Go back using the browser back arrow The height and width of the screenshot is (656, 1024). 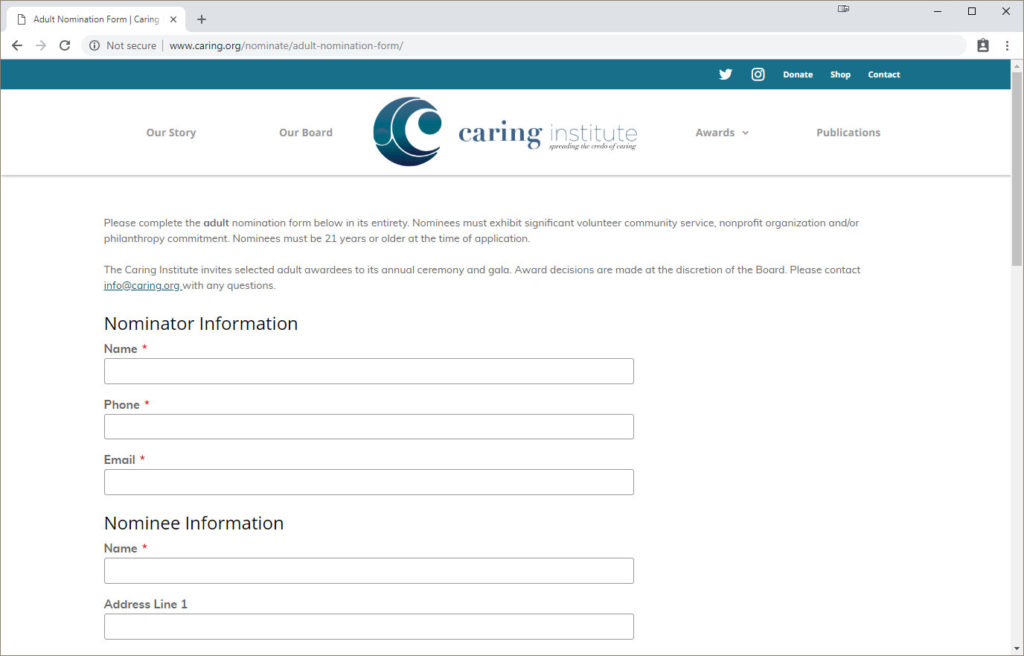pyautogui.click(x=17, y=45)
